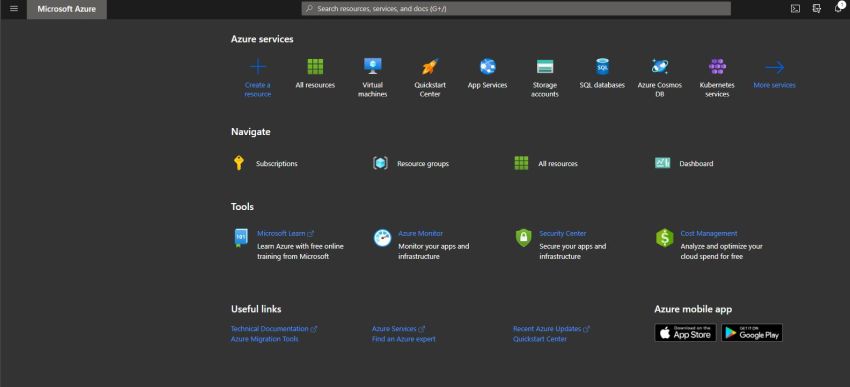Open the notifications bell

(838, 8)
